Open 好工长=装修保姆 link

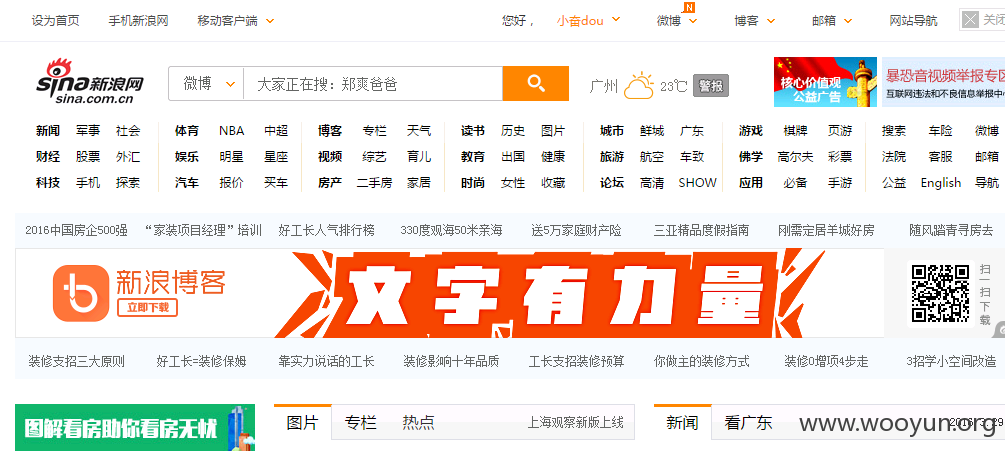click(x=201, y=362)
